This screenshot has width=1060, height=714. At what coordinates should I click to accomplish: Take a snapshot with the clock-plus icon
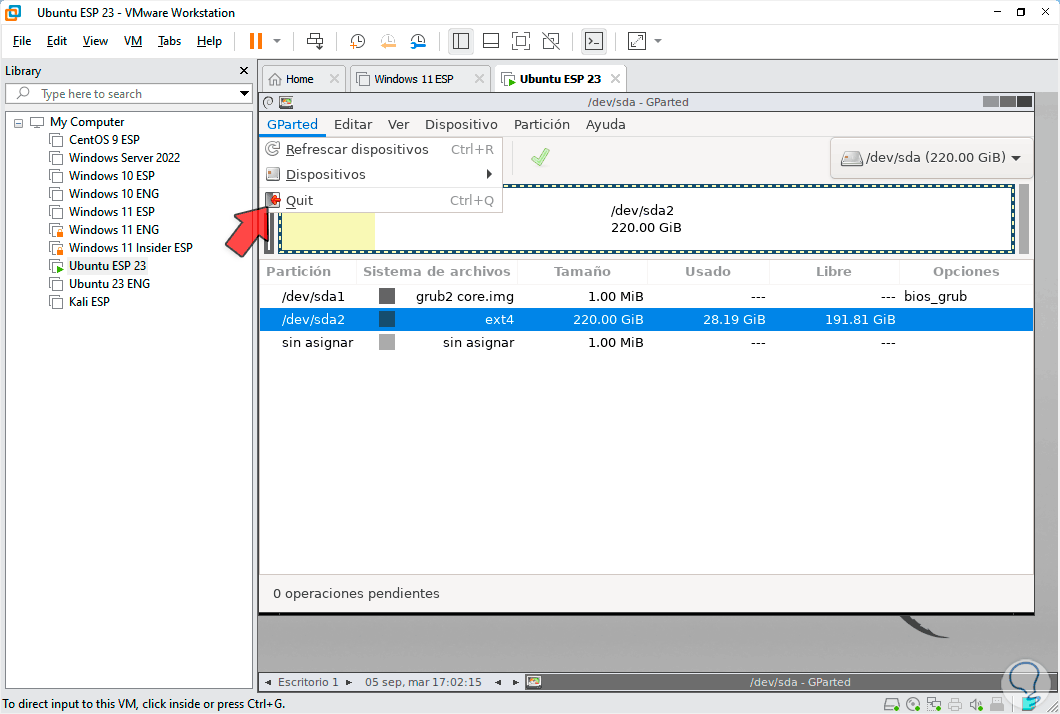click(357, 41)
